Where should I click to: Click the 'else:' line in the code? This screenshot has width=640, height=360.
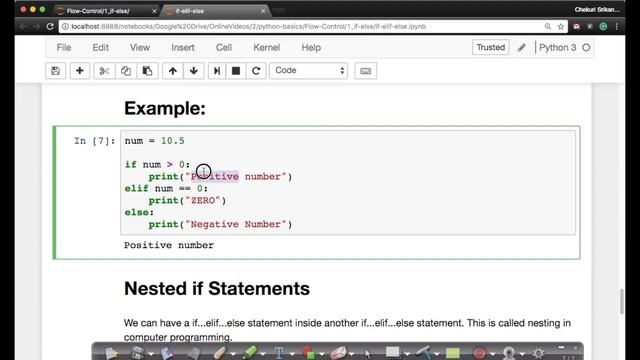click(139, 212)
